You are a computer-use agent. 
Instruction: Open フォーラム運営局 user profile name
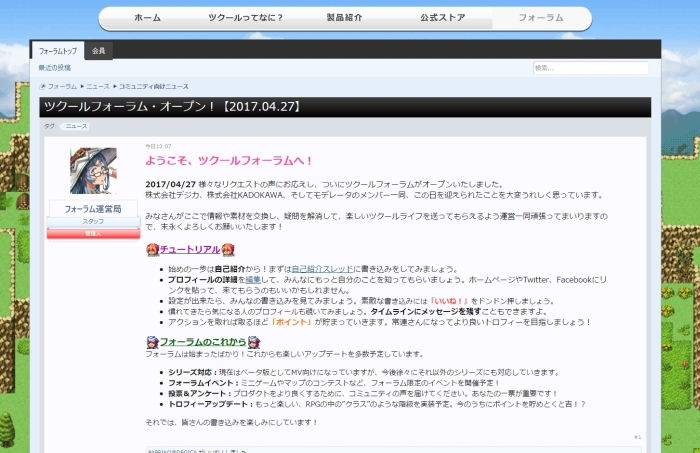tap(93, 209)
